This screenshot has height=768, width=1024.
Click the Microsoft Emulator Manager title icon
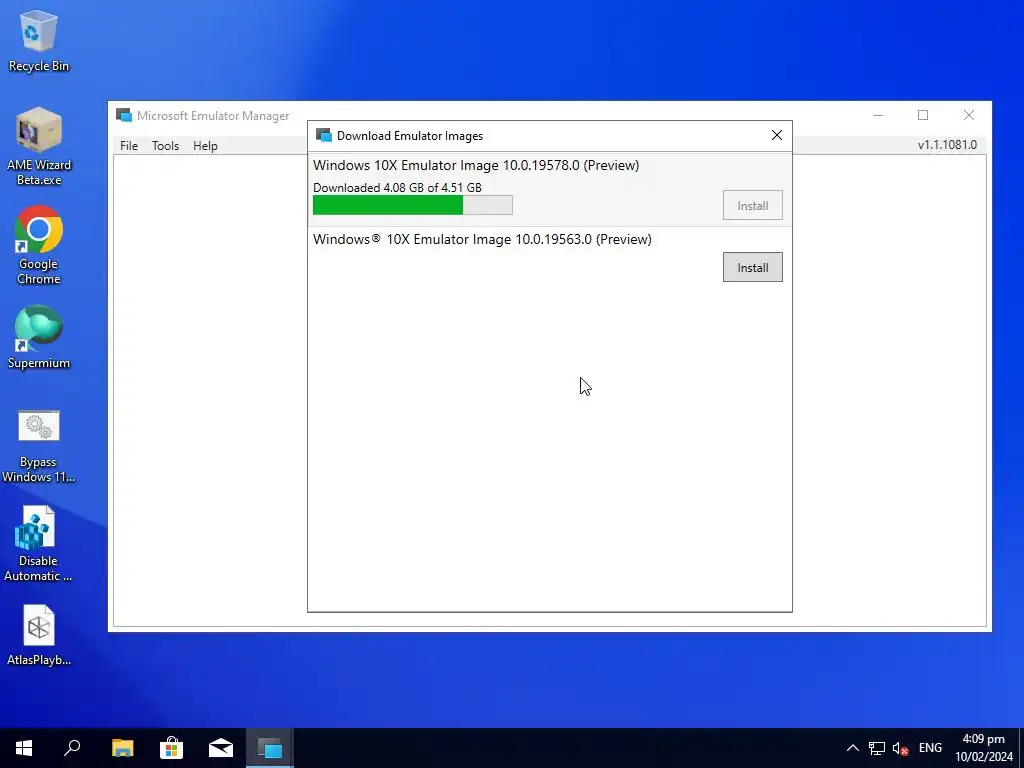coord(124,116)
